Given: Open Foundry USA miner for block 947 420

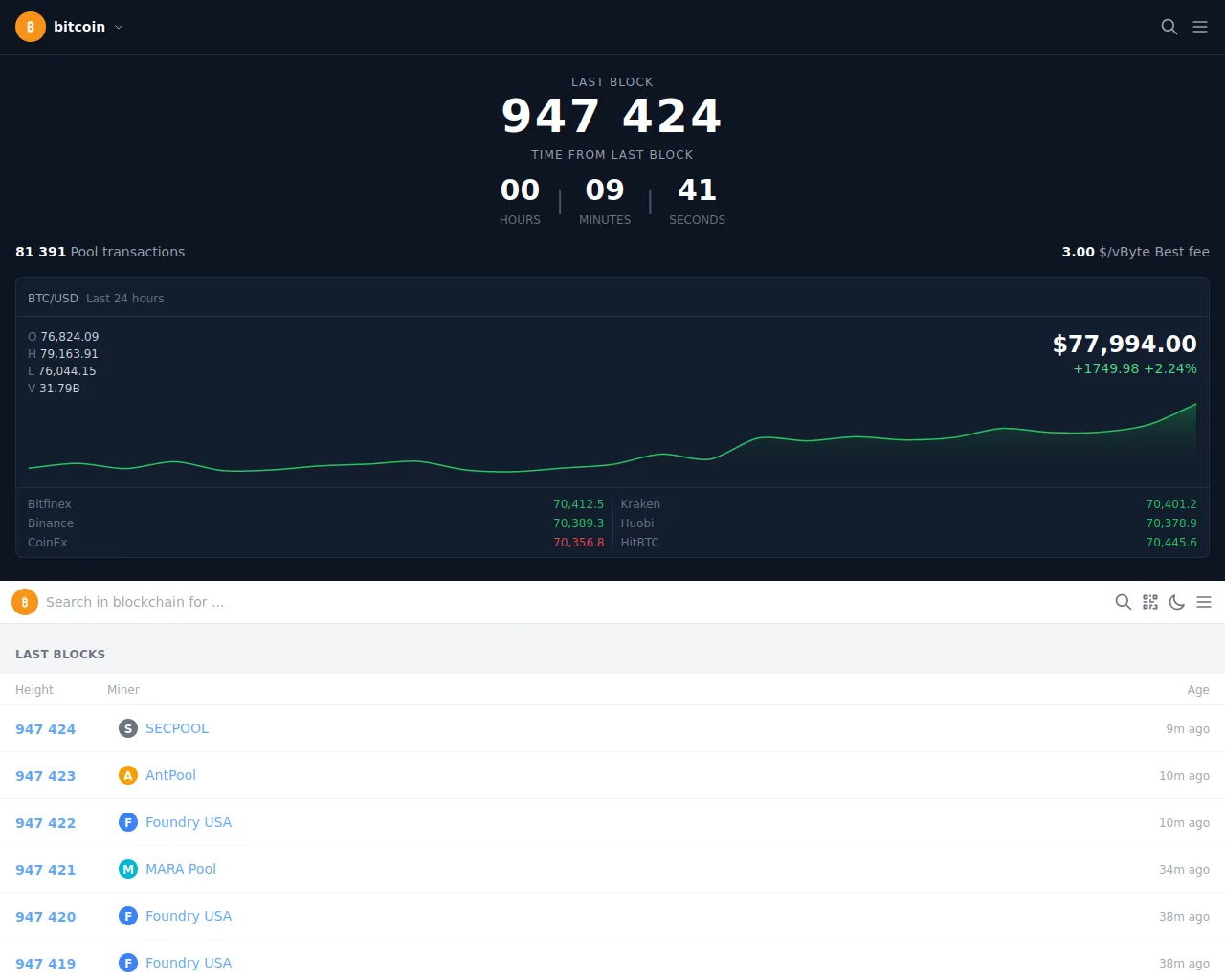Looking at the screenshot, I should [x=189, y=916].
